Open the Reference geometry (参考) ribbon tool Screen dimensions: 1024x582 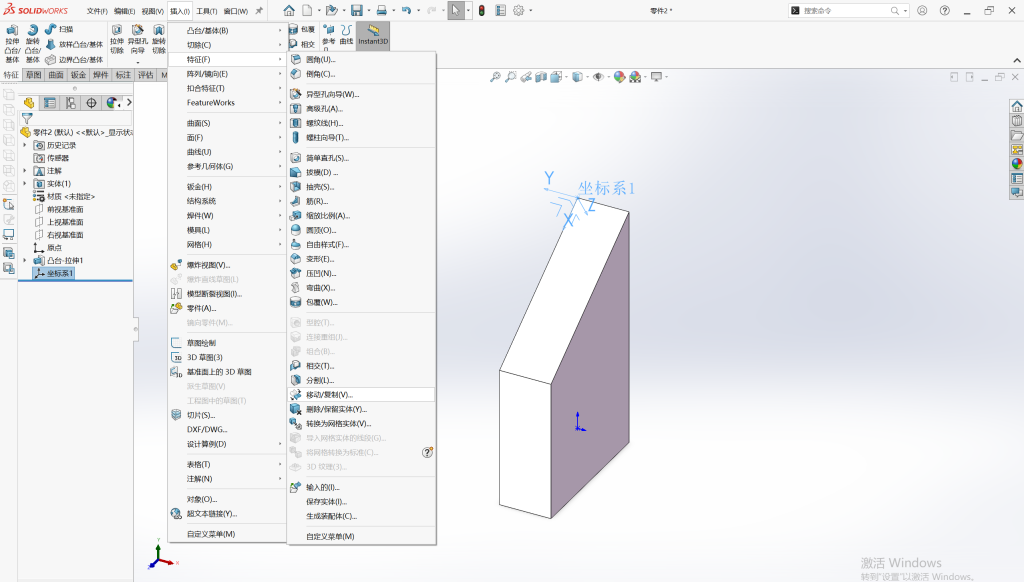pos(328,36)
